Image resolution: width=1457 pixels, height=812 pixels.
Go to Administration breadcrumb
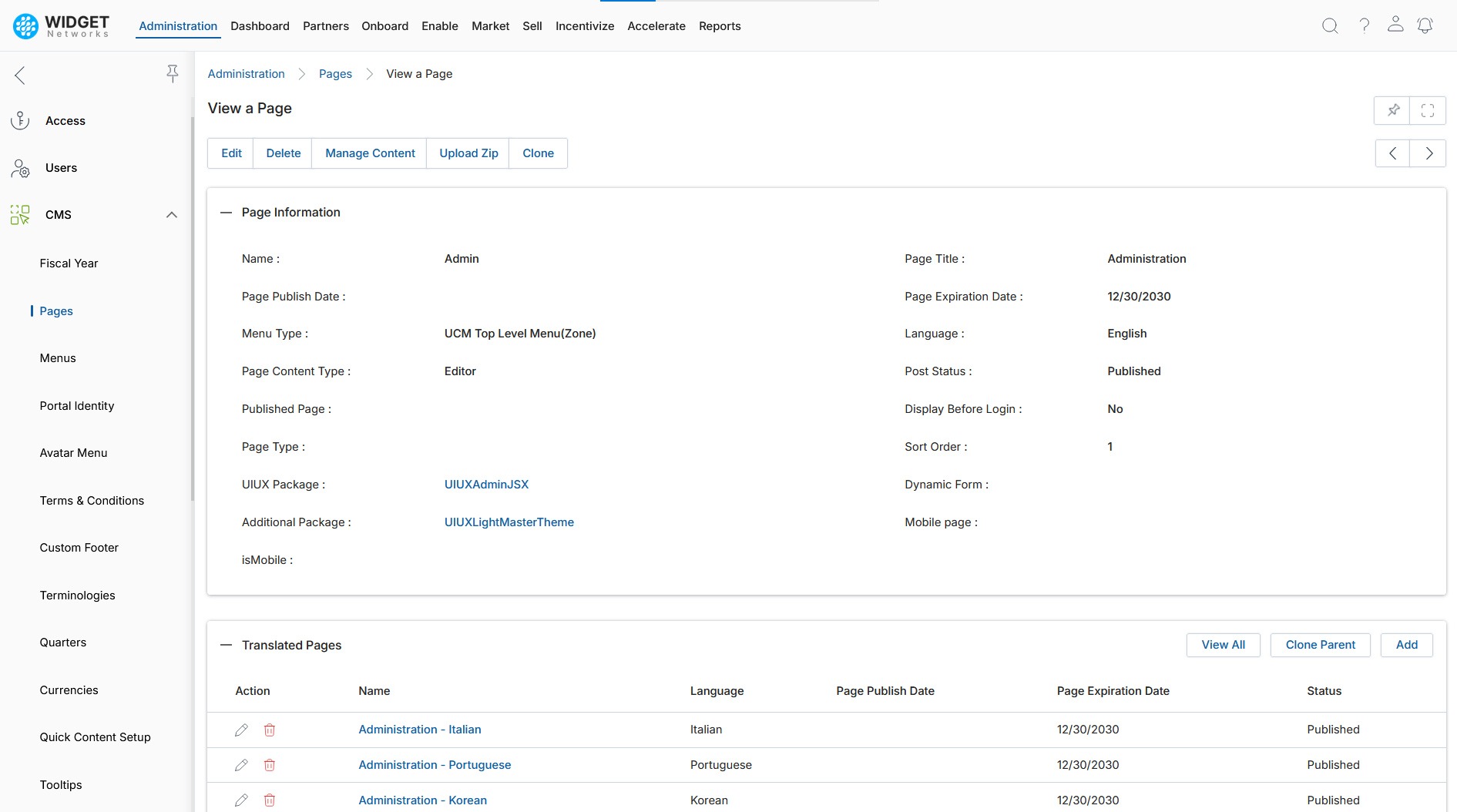click(x=246, y=74)
